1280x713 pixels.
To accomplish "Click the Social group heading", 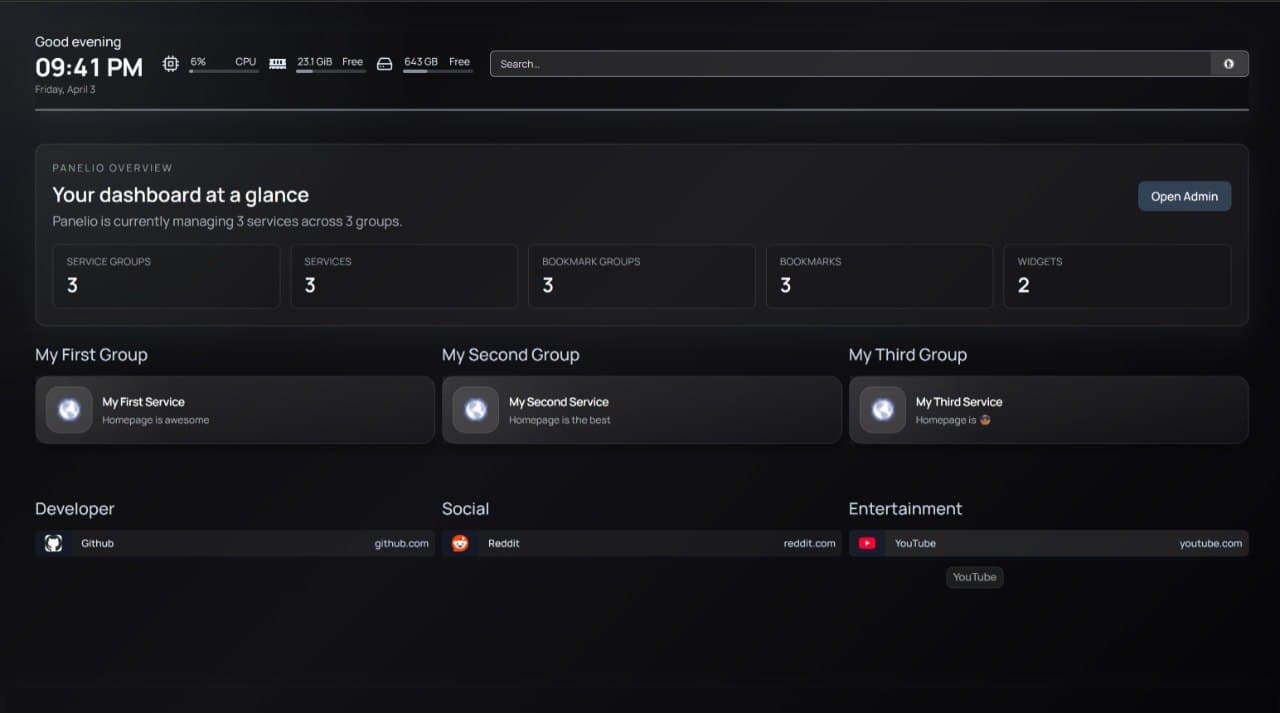I will [x=465, y=508].
